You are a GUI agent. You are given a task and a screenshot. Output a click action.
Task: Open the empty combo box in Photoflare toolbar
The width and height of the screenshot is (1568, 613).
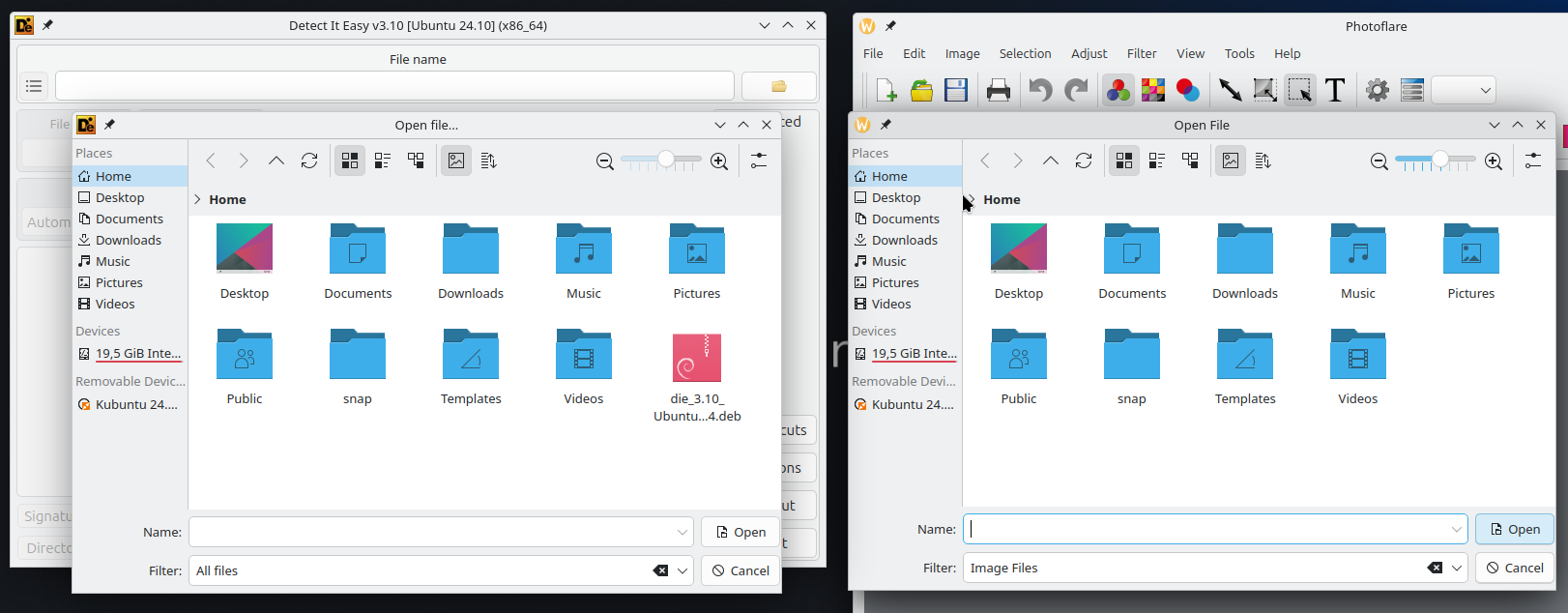(1464, 91)
